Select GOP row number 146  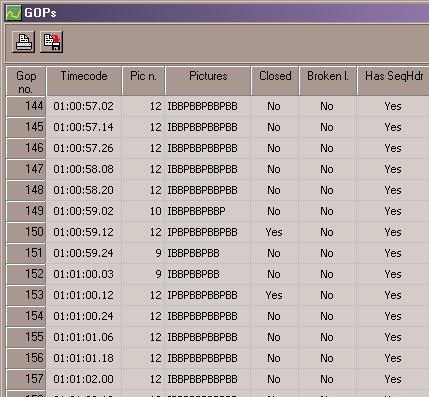point(26,148)
